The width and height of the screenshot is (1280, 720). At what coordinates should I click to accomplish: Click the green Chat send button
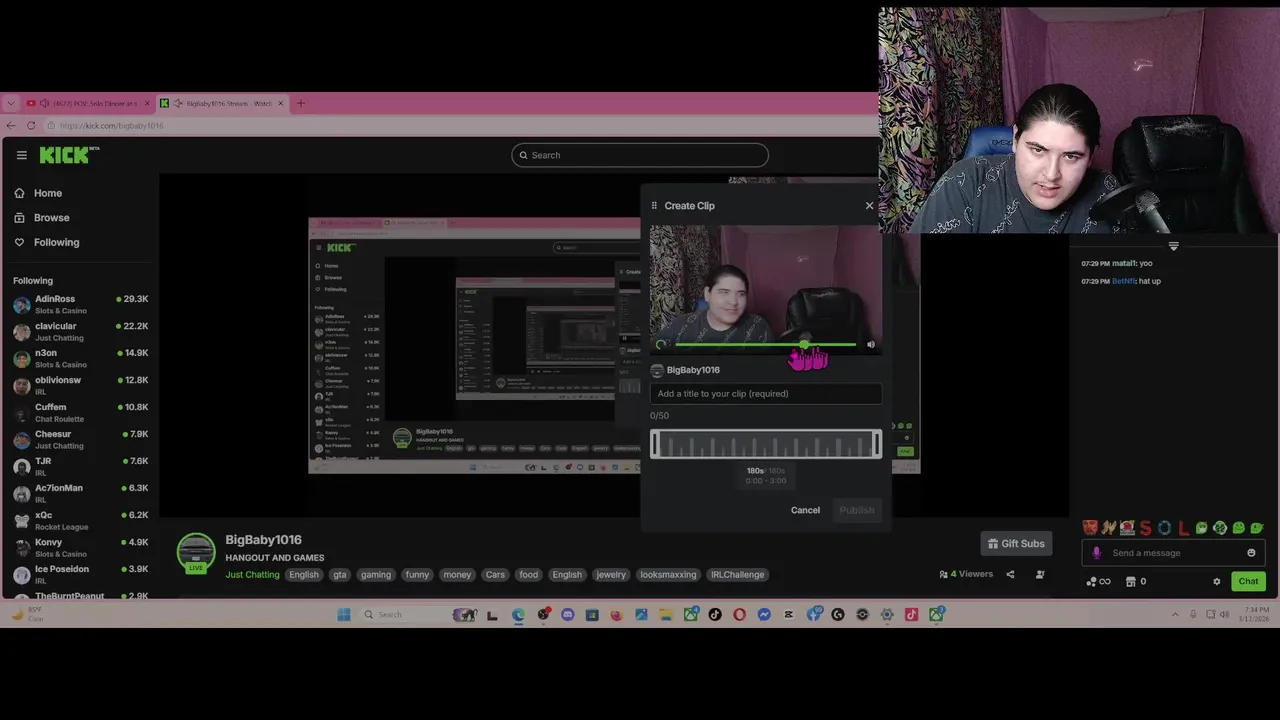pos(1248,581)
